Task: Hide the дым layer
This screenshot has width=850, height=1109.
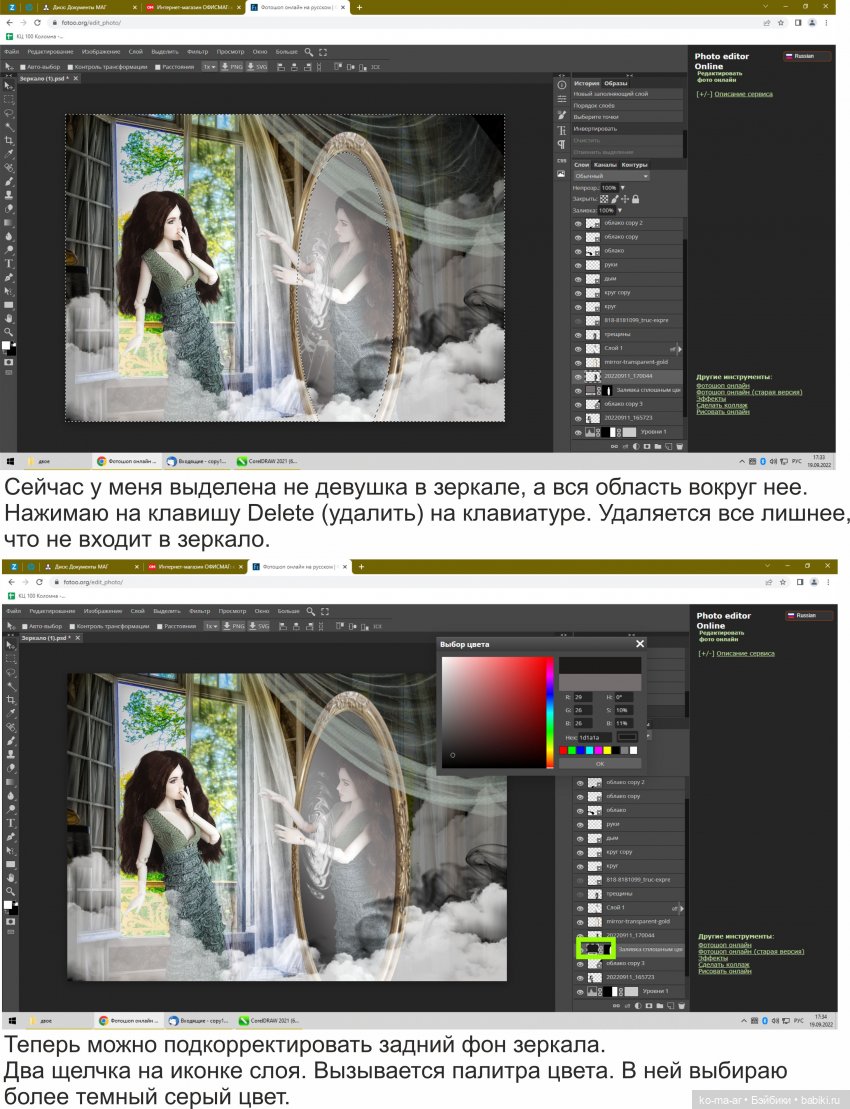Action: pos(578,280)
